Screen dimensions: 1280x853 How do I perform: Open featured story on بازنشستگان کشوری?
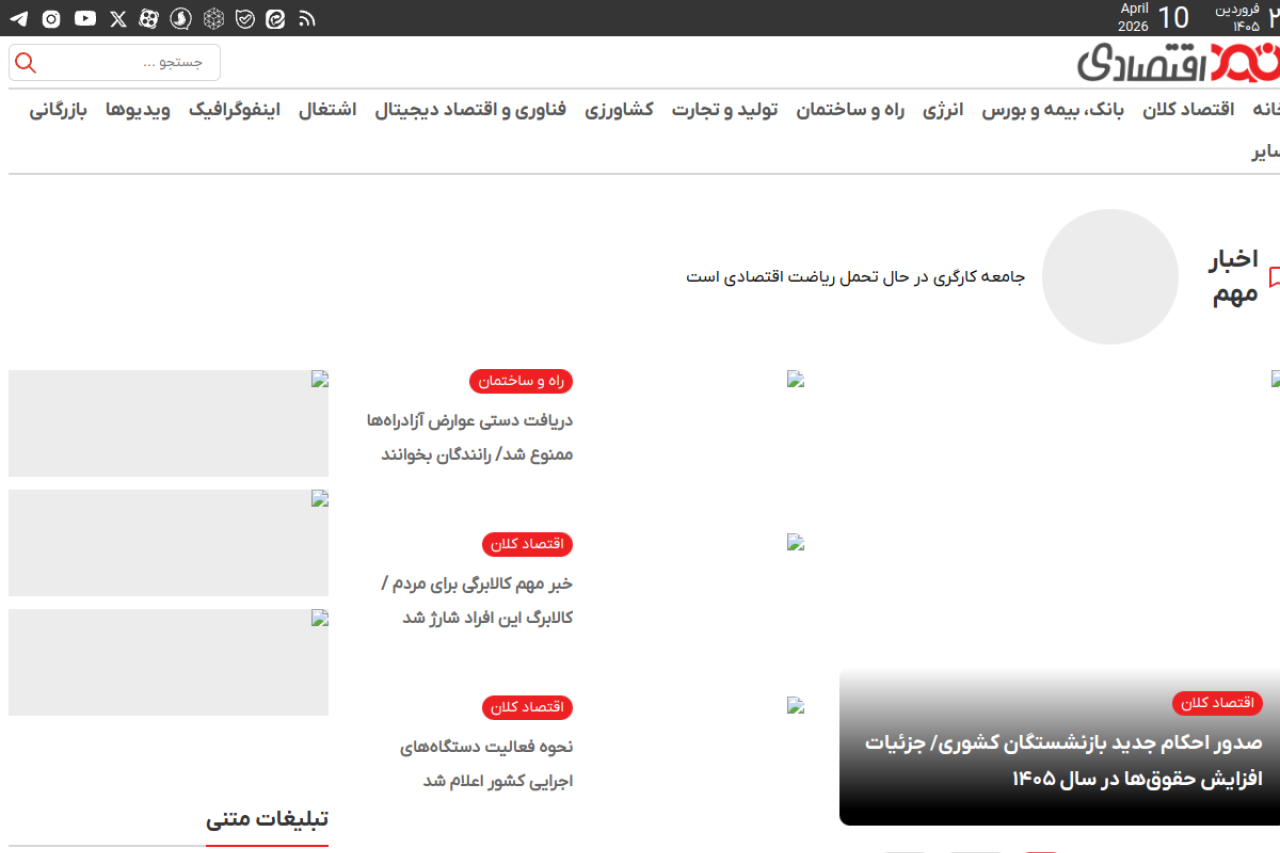[1063, 760]
